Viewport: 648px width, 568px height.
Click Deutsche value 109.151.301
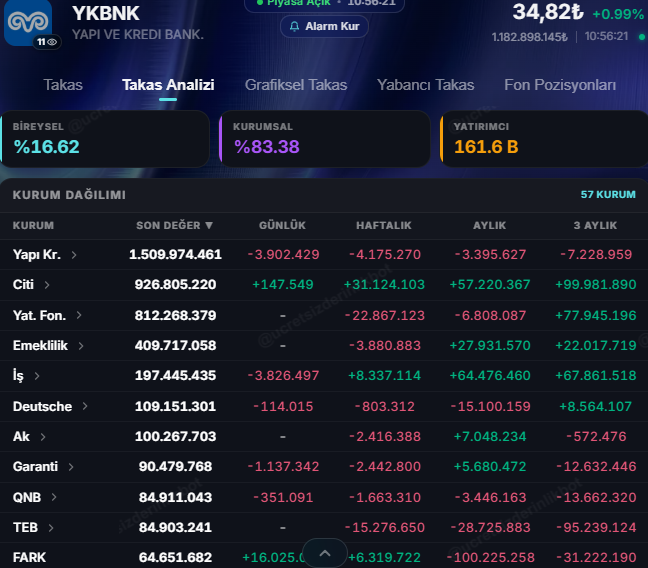click(x=175, y=406)
